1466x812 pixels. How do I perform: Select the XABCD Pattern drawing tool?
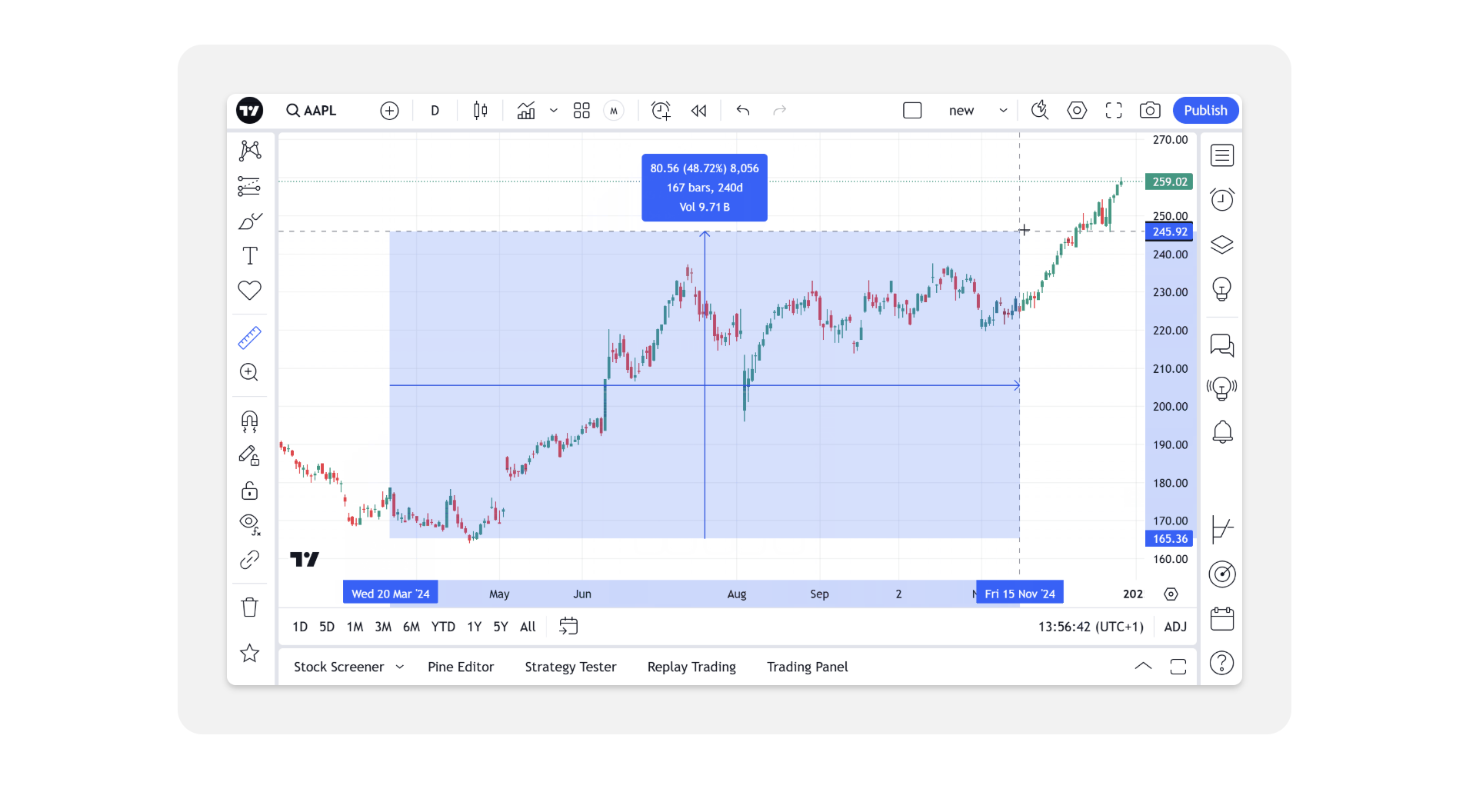[249, 151]
